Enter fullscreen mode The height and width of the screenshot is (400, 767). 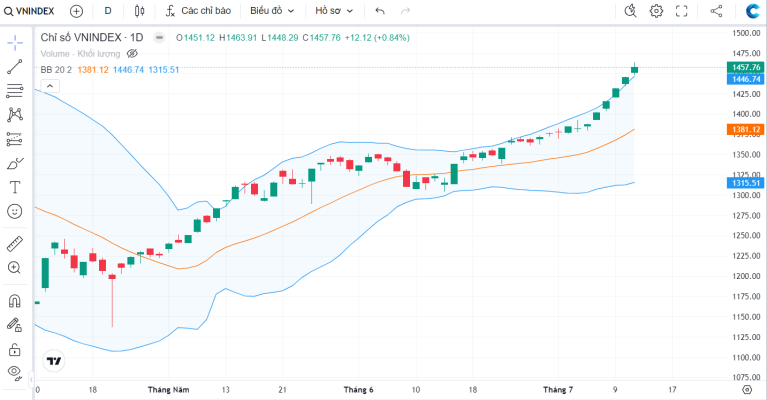point(681,11)
